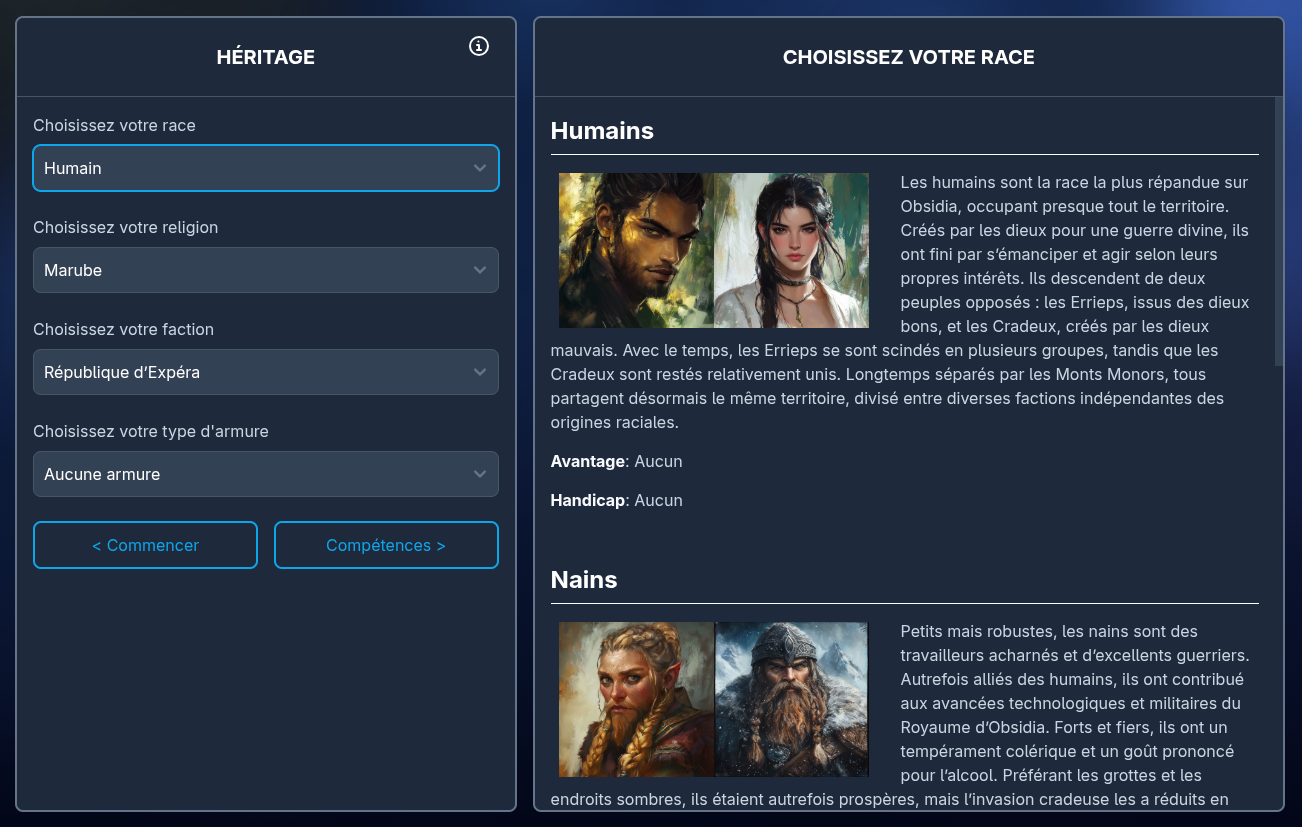The width and height of the screenshot is (1302, 827).
Task: Select the braided female dwarf portrait
Action: pyautogui.click(x=636, y=699)
